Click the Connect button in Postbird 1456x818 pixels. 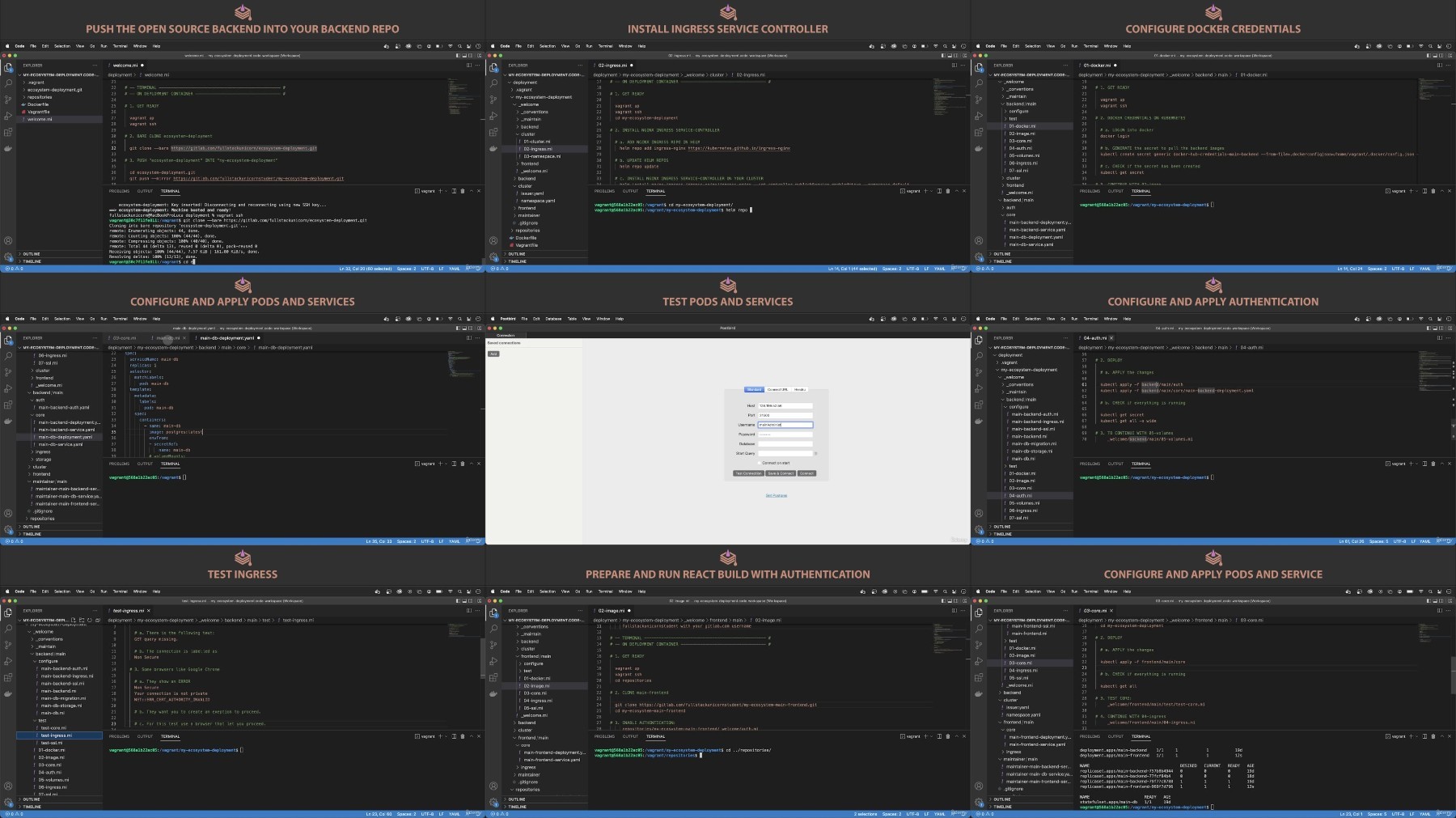tap(806, 473)
